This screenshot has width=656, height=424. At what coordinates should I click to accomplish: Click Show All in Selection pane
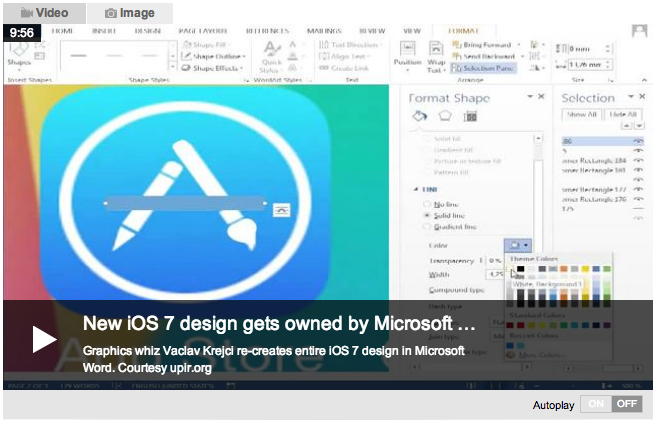pyautogui.click(x=581, y=114)
